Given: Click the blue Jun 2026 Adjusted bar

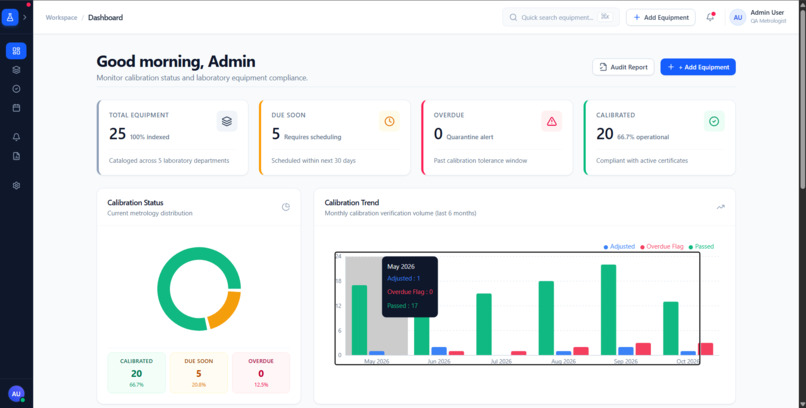Looking at the screenshot, I should tap(439, 351).
